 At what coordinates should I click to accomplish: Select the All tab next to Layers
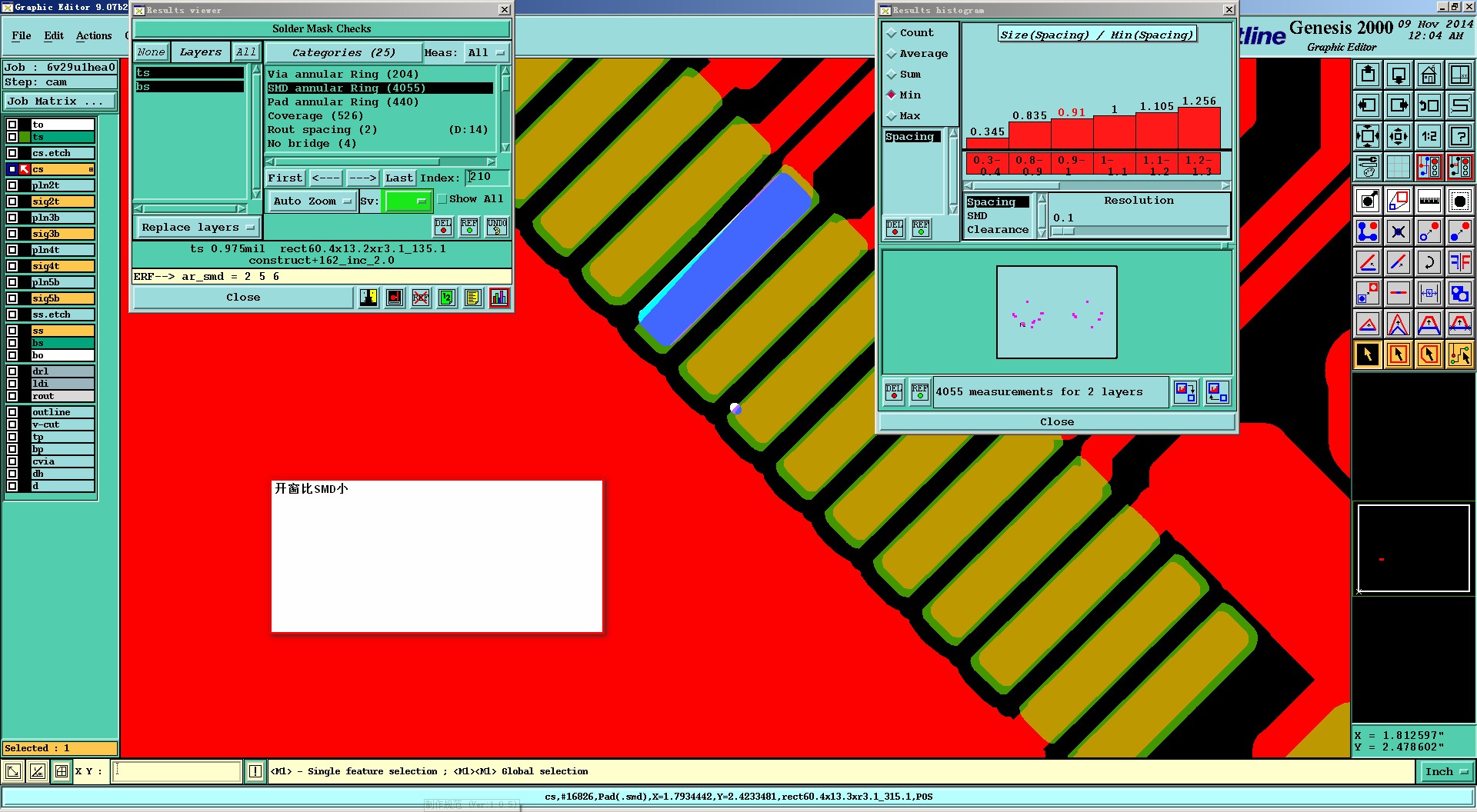coord(245,52)
